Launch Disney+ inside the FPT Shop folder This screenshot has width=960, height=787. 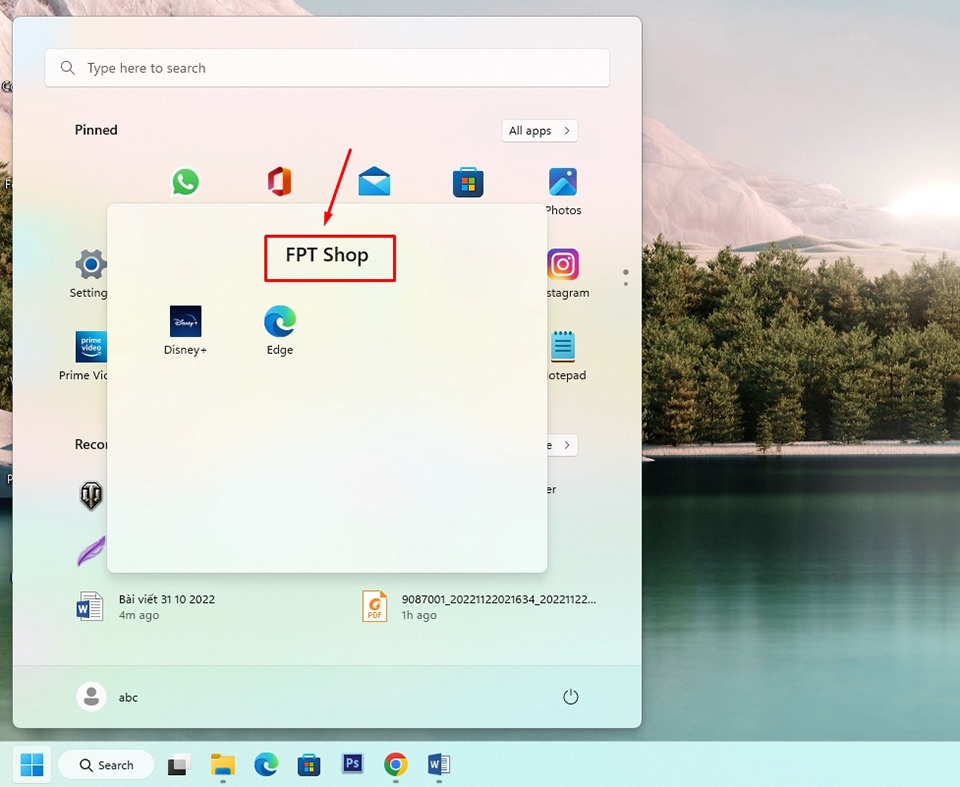[185, 323]
